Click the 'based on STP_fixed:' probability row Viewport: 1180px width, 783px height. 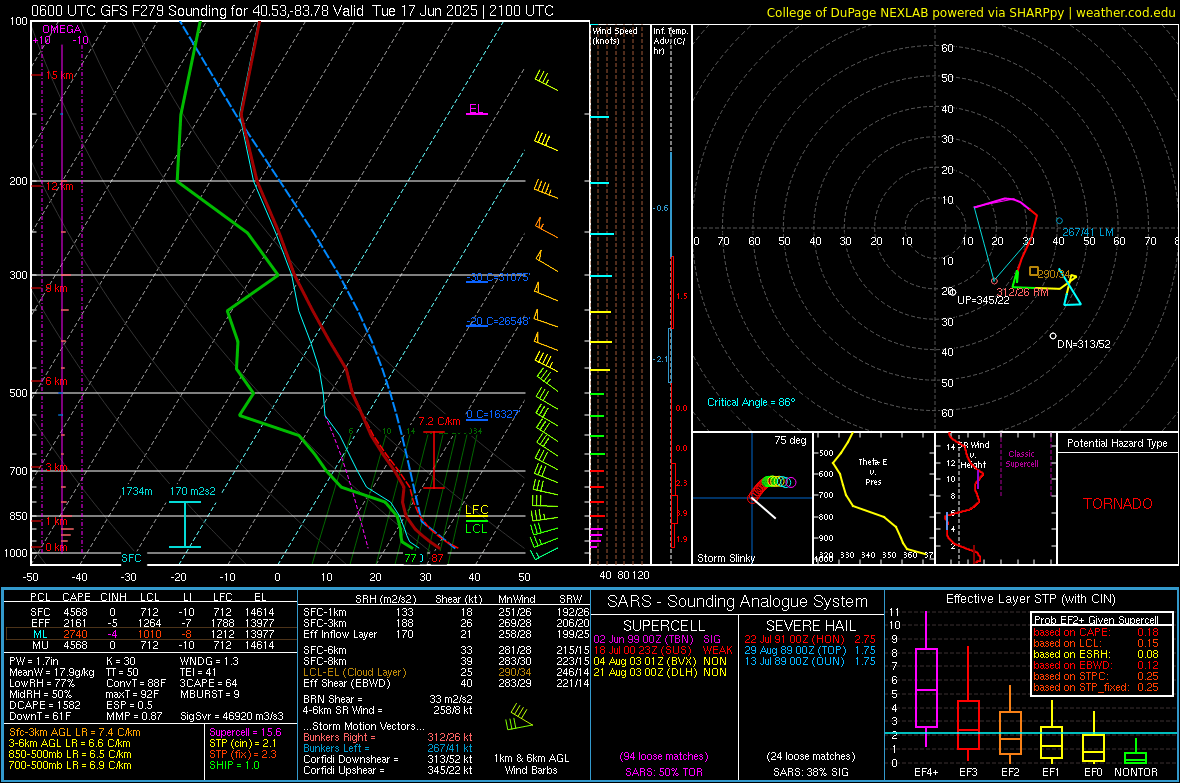1096,687
